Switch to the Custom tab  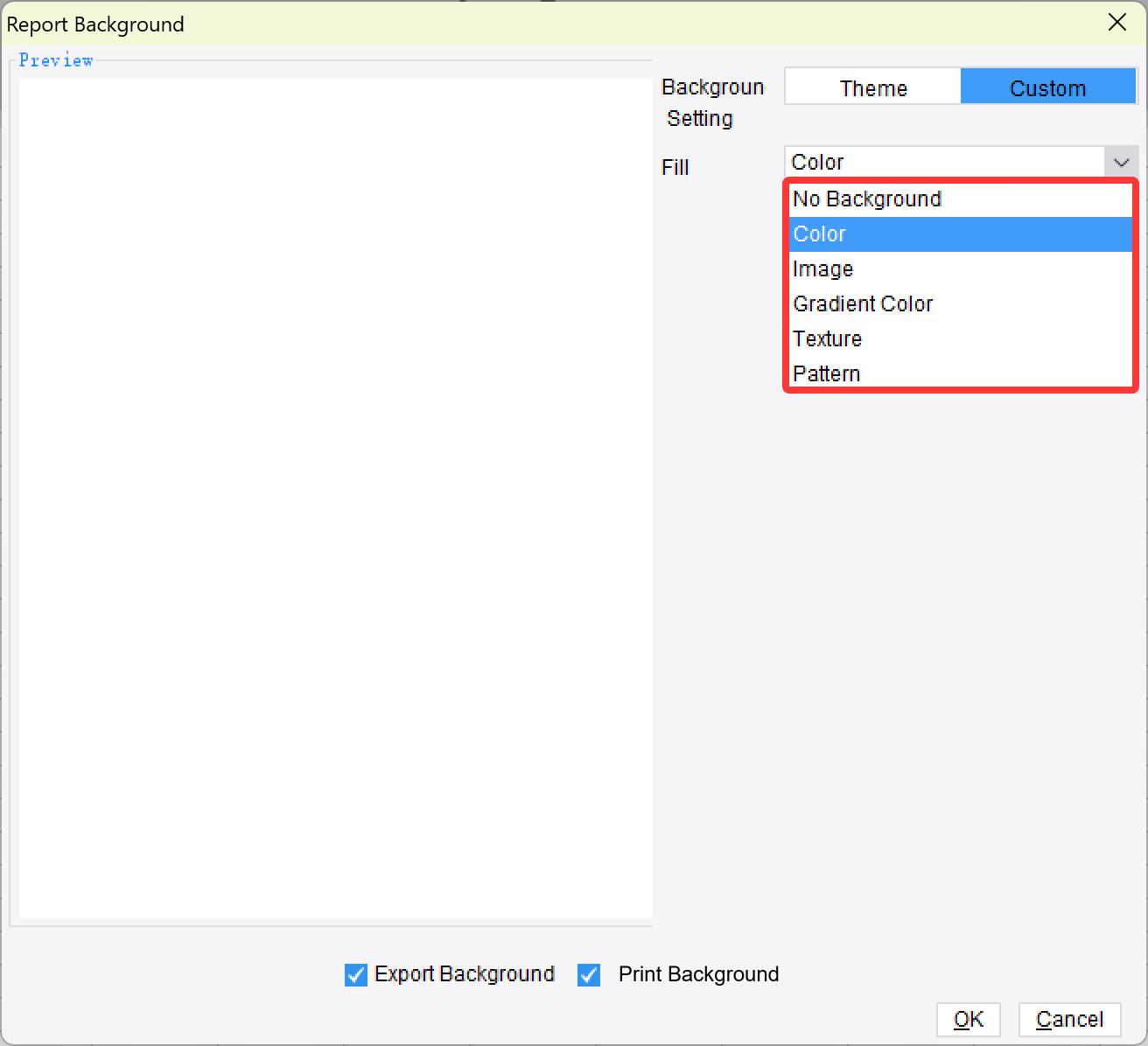click(x=1047, y=87)
